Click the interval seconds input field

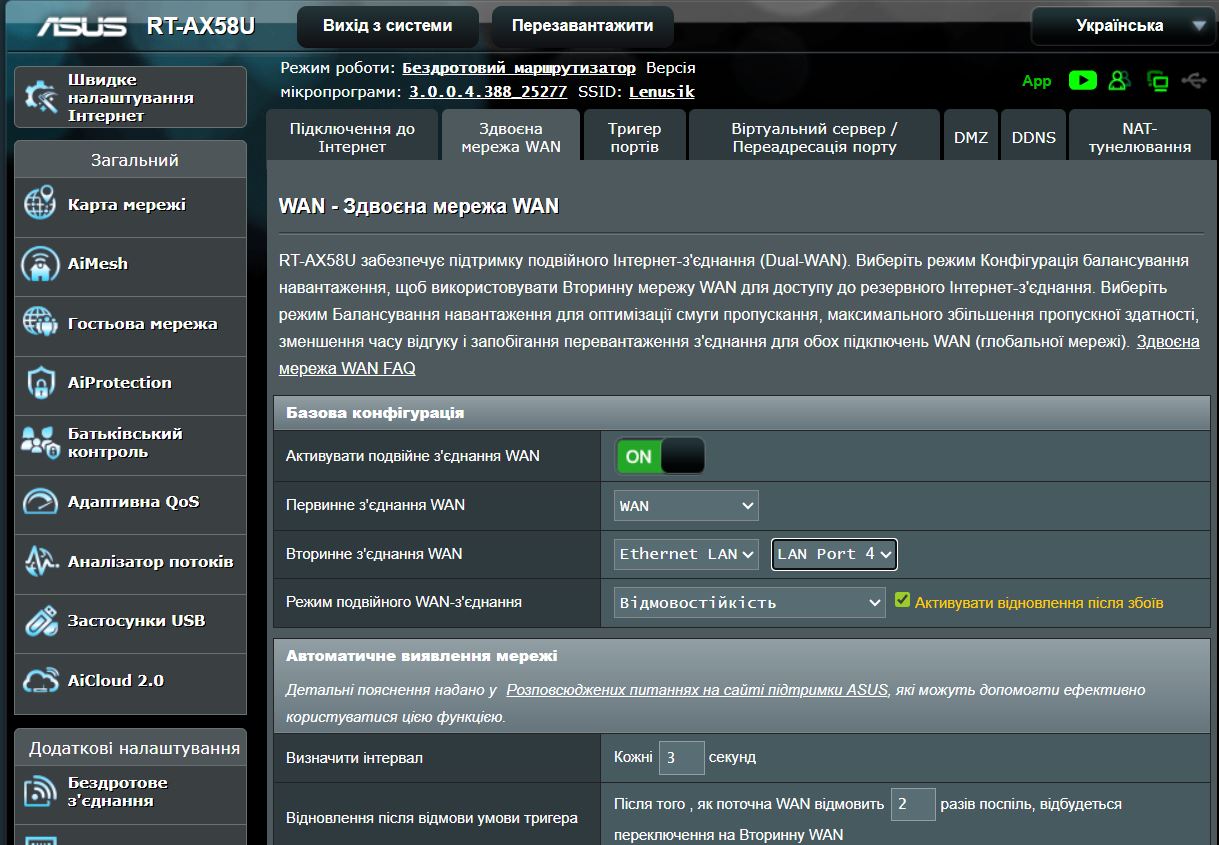click(681, 758)
